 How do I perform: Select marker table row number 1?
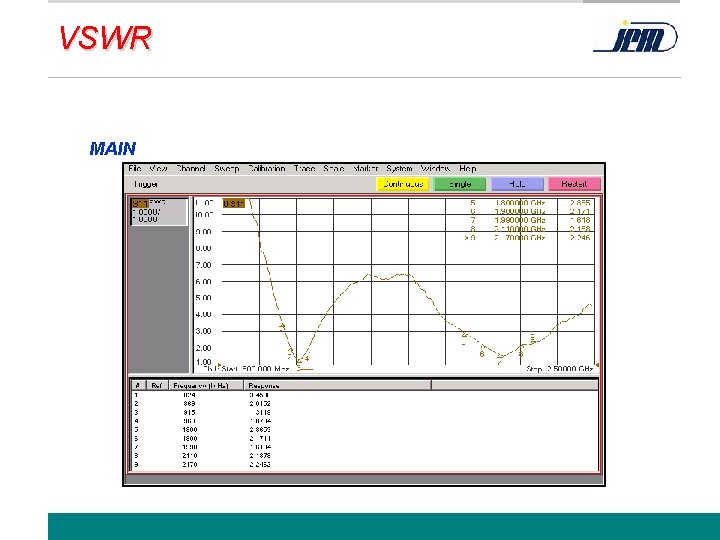(x=365, y=395)
